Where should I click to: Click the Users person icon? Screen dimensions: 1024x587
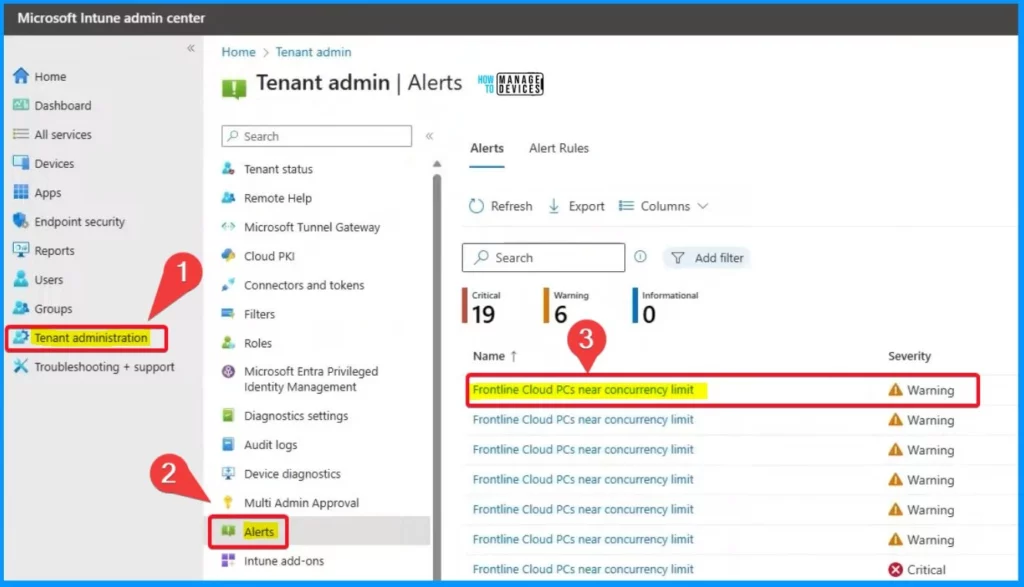[21, 279]
